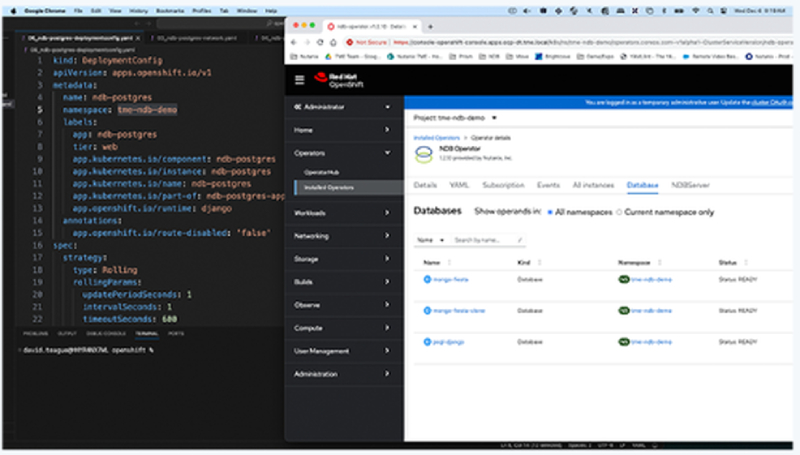Screen dimensions: 800x455
Task: Click Installed Operators breadcrumb link
Action: (436, 138)
